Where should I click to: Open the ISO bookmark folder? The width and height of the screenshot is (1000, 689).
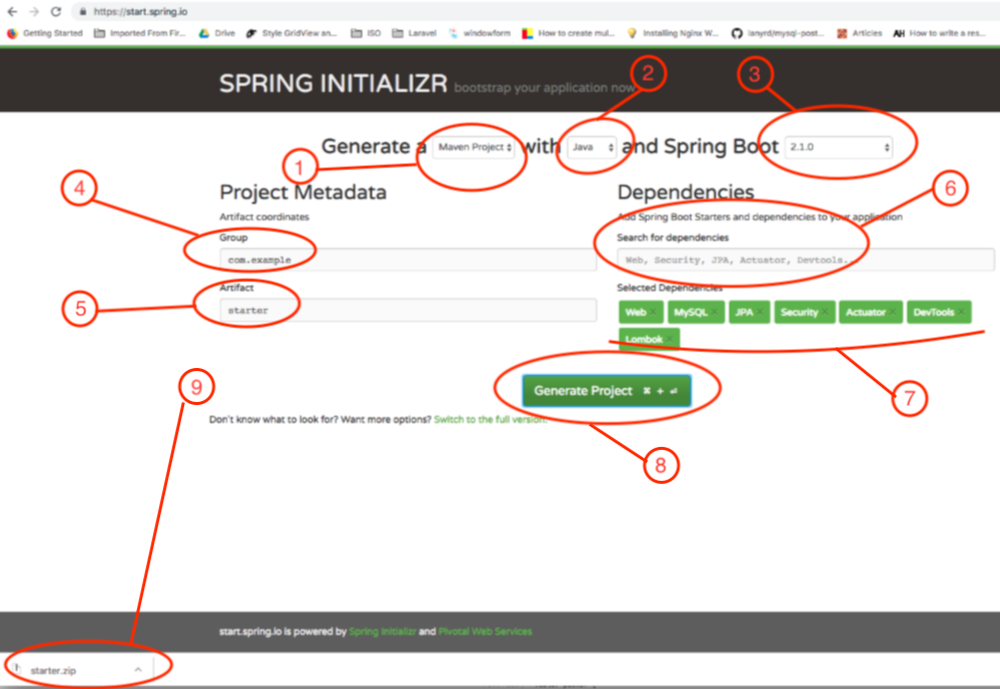366,33
